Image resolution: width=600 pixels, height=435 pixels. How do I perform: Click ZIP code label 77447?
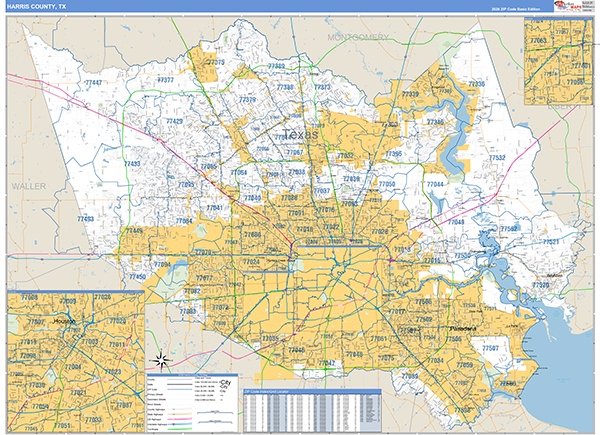point(93,83)
